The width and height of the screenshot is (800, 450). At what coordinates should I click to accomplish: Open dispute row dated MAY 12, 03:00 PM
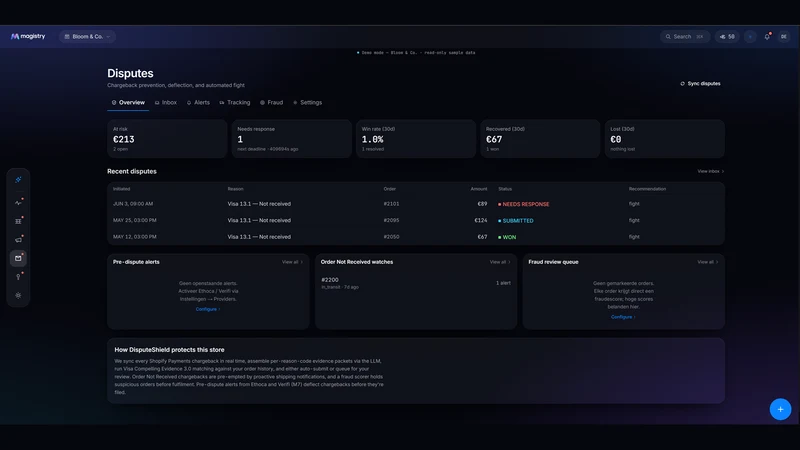(x=416, y=237)
